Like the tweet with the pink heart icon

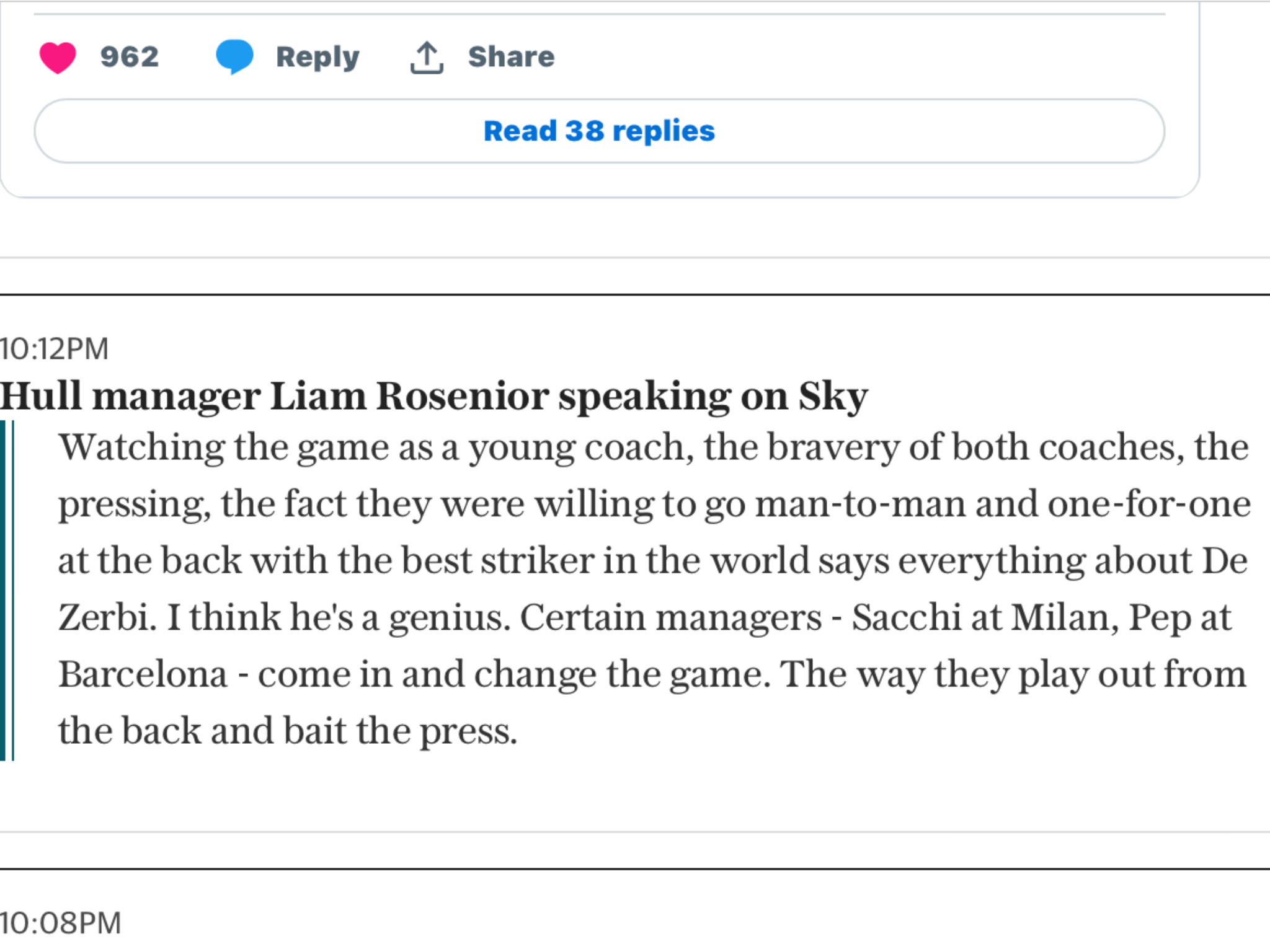point(58,57)
